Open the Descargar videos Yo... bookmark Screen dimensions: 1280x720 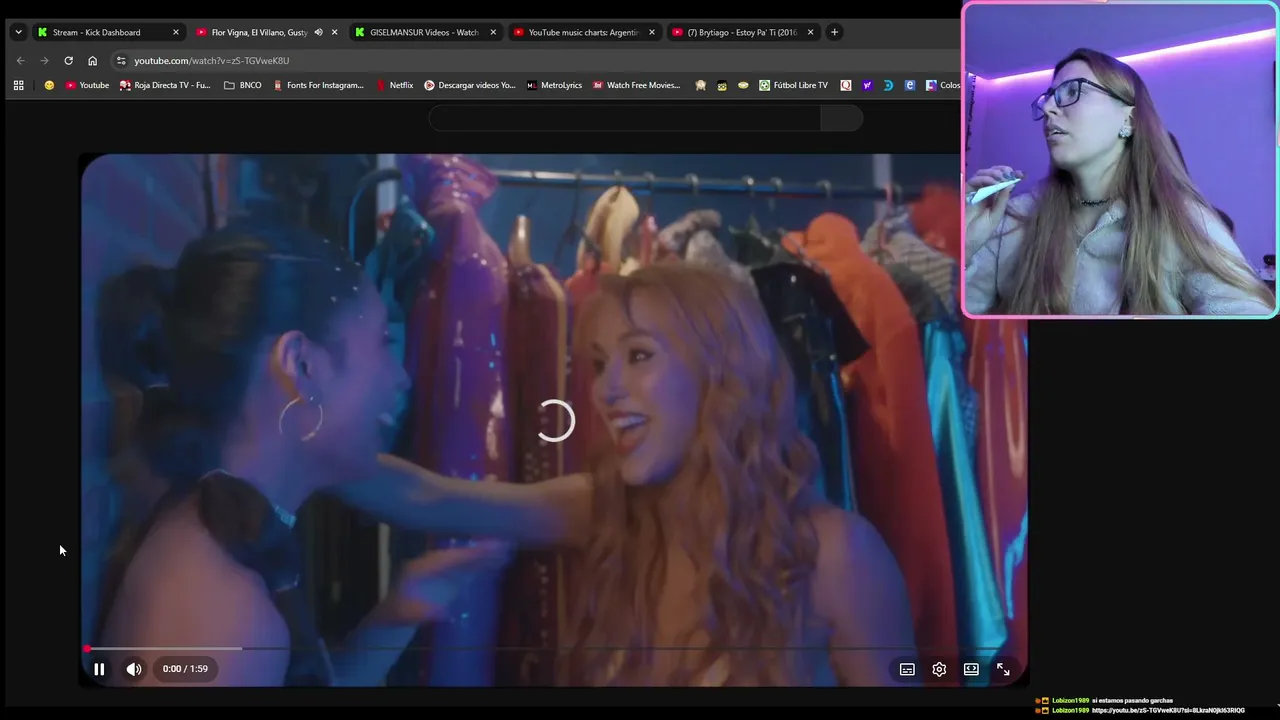(469, 85)
